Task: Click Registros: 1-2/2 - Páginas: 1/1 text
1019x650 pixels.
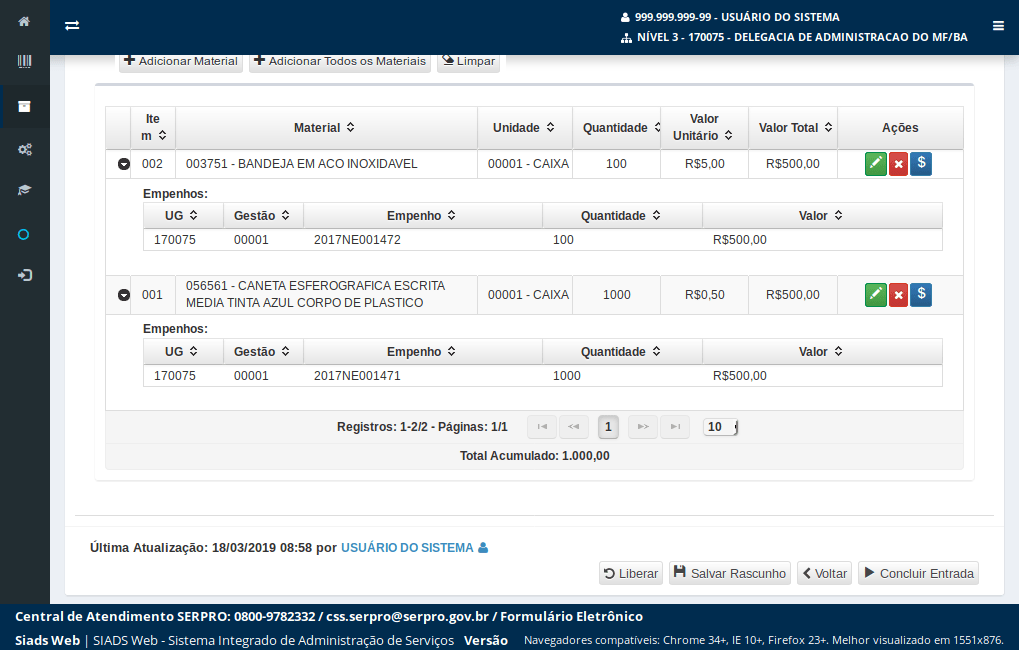Action: (x=422, y=427)
